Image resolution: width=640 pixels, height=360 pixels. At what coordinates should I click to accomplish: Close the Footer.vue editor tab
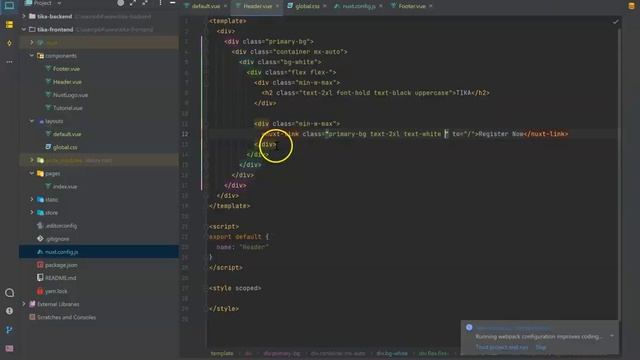point(431,6)
